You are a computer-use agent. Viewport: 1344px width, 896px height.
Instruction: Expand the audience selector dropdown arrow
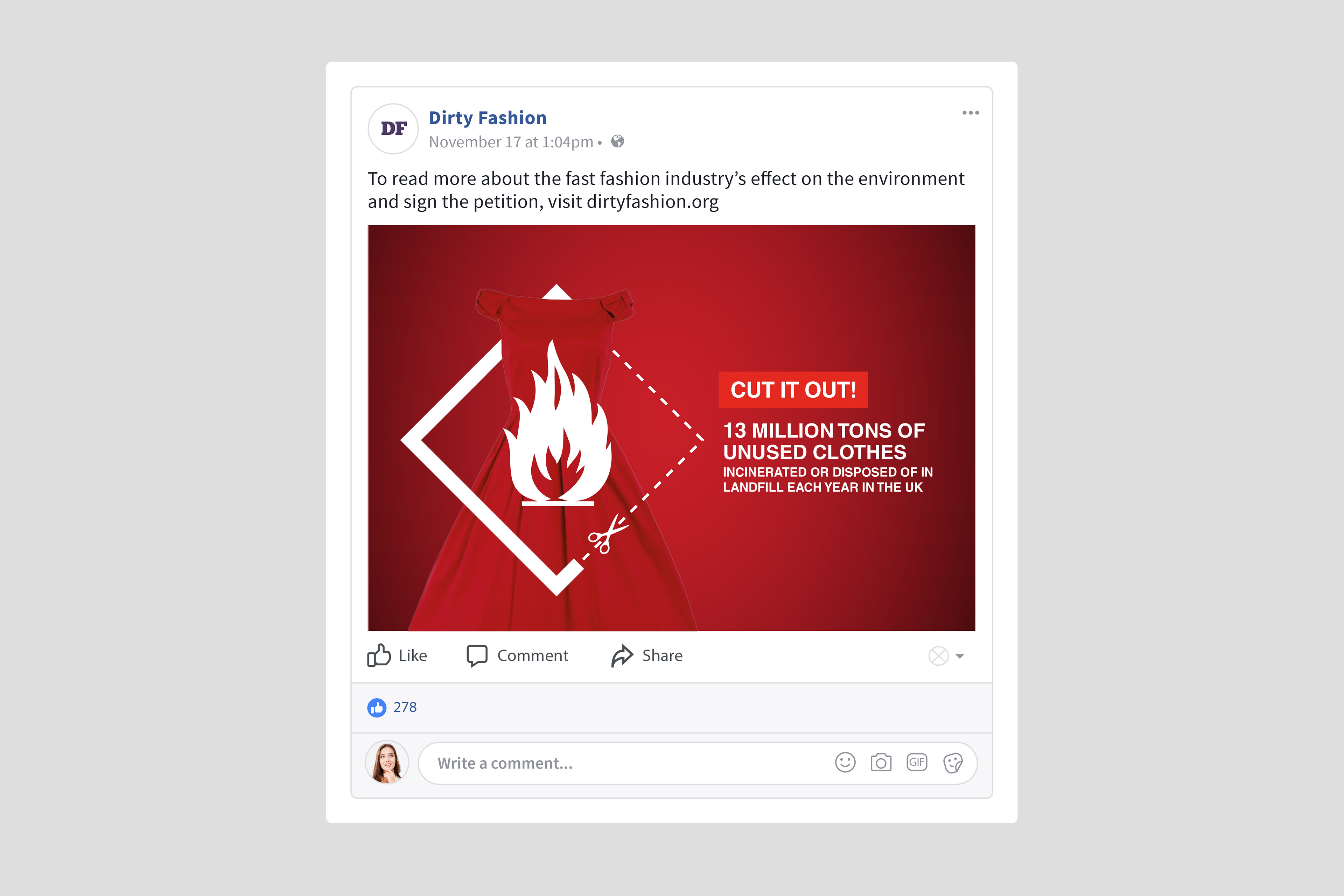[960, 657]
